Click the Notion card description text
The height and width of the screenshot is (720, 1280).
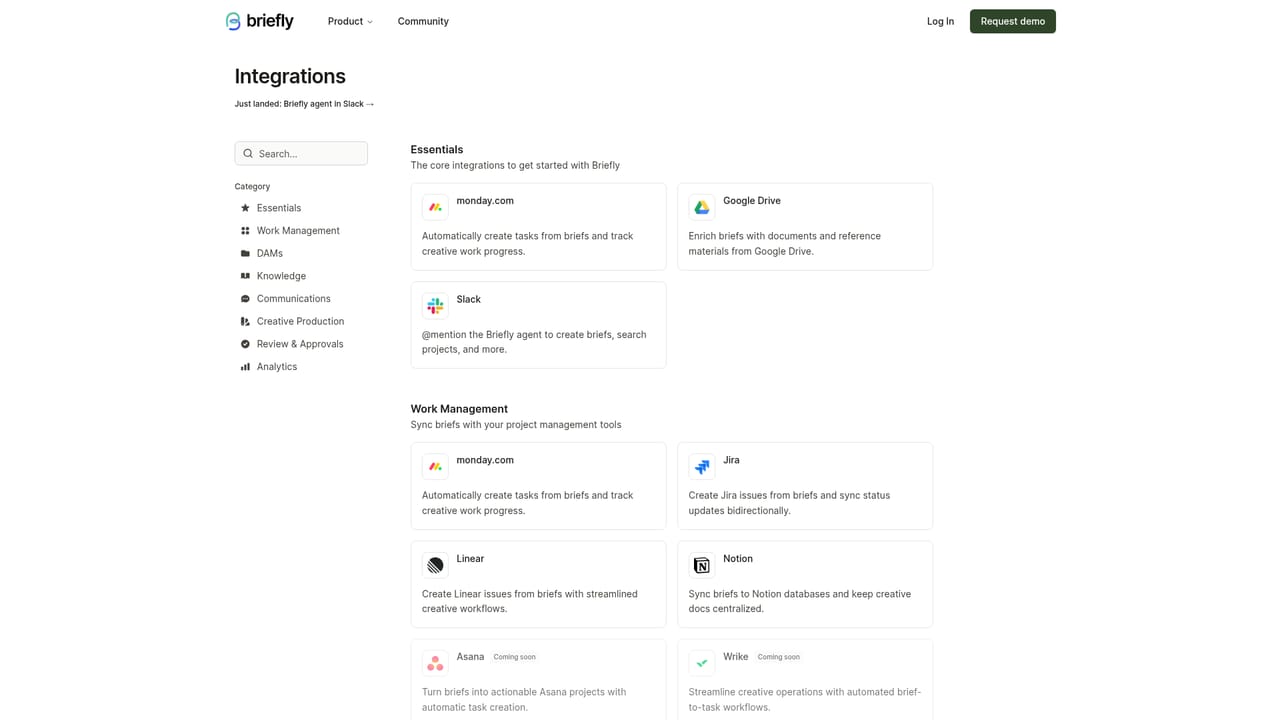[x=800, y=601]
